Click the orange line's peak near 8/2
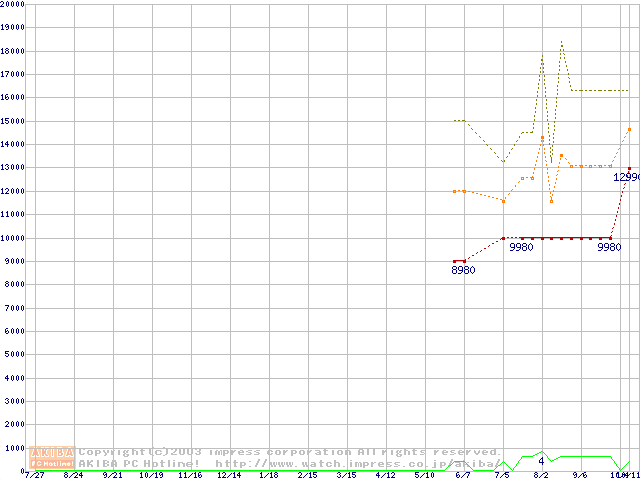The height and width of the screenshot is (480, 640). pos(542,137)
